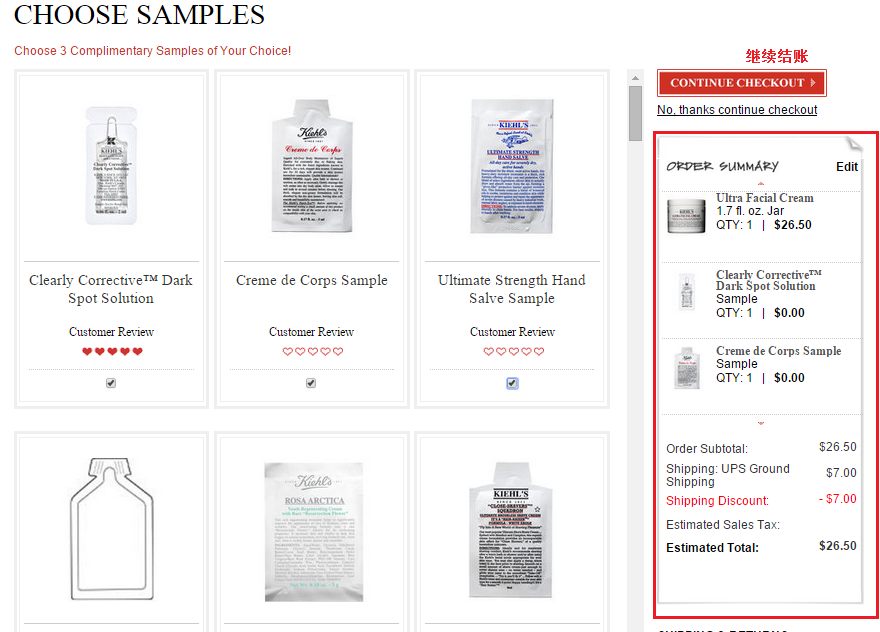The height and width of the screenshot is (632, 880).
Task: Click the Close-Shavers Squadron sample packet image
Action: (511, 530)
